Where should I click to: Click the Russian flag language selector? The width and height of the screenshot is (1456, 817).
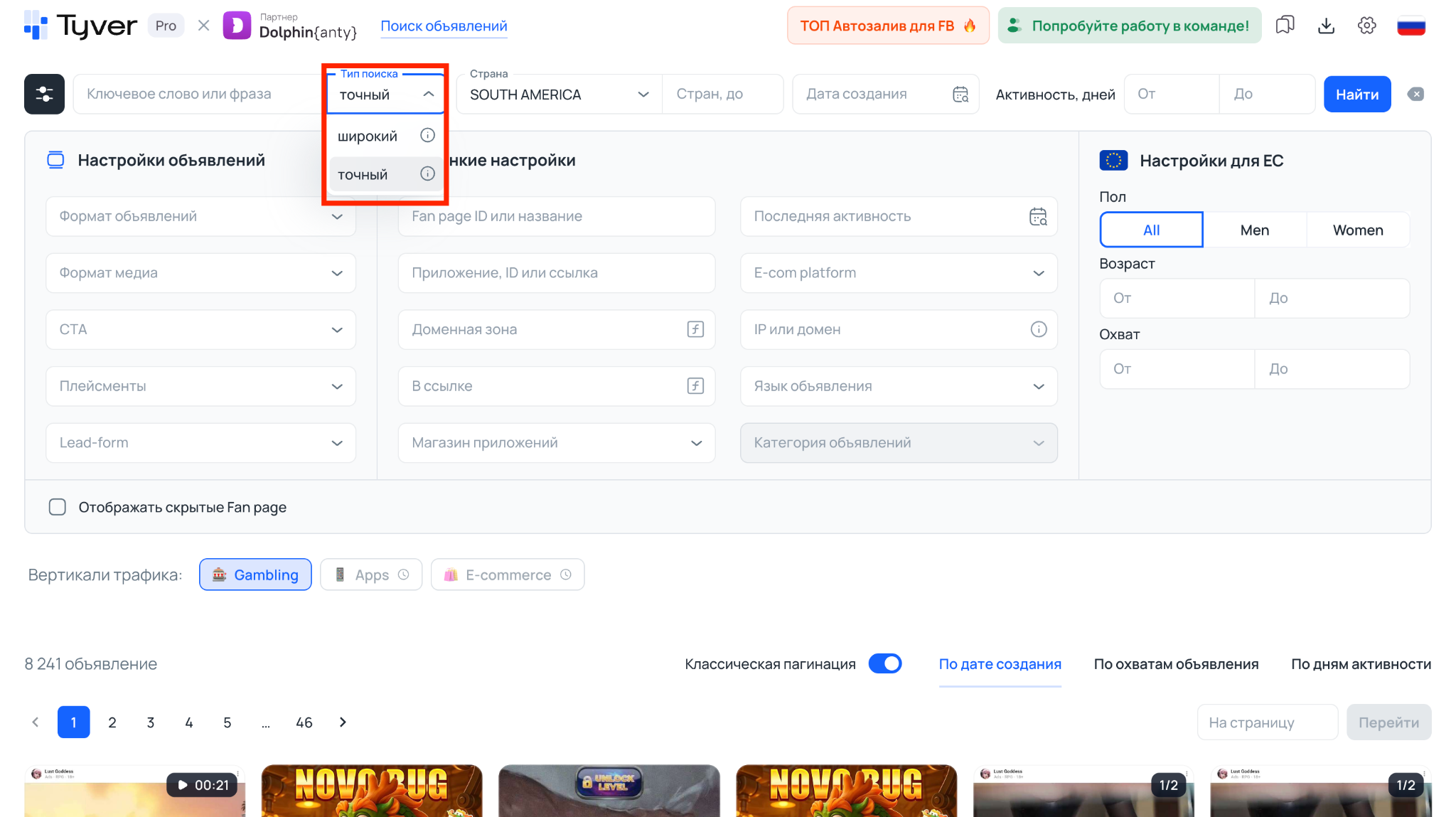click(x=1411, y=25)
